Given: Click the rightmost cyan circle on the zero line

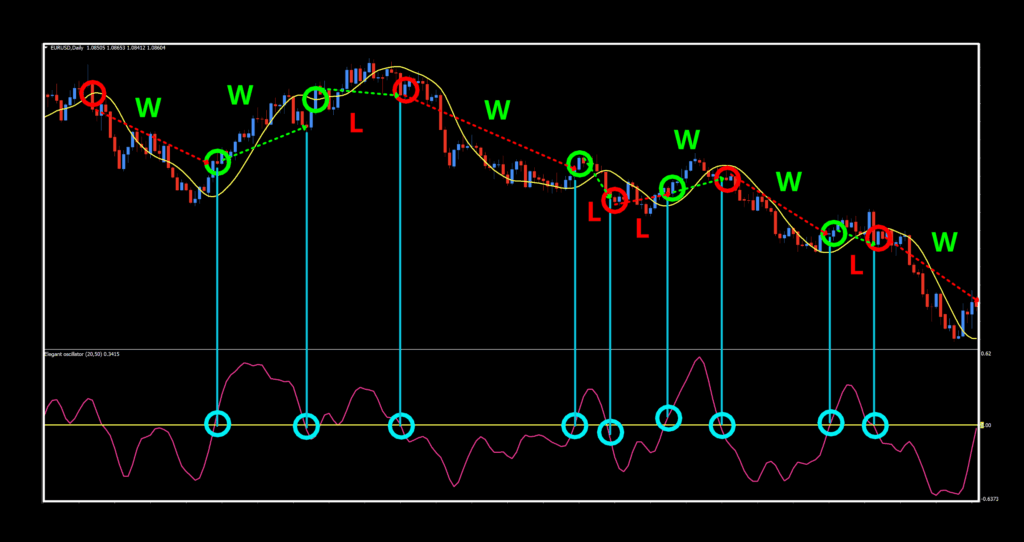Looking at the screenshot, I should click(875, 425).
